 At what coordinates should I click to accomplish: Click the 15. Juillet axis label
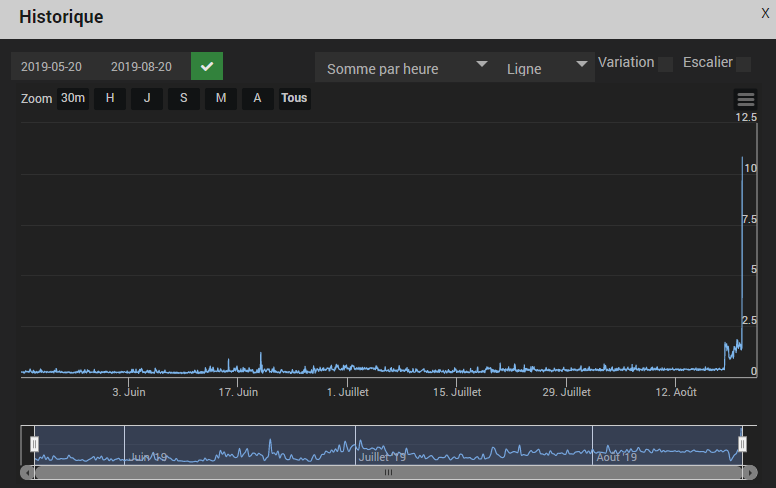click(457, 392)
